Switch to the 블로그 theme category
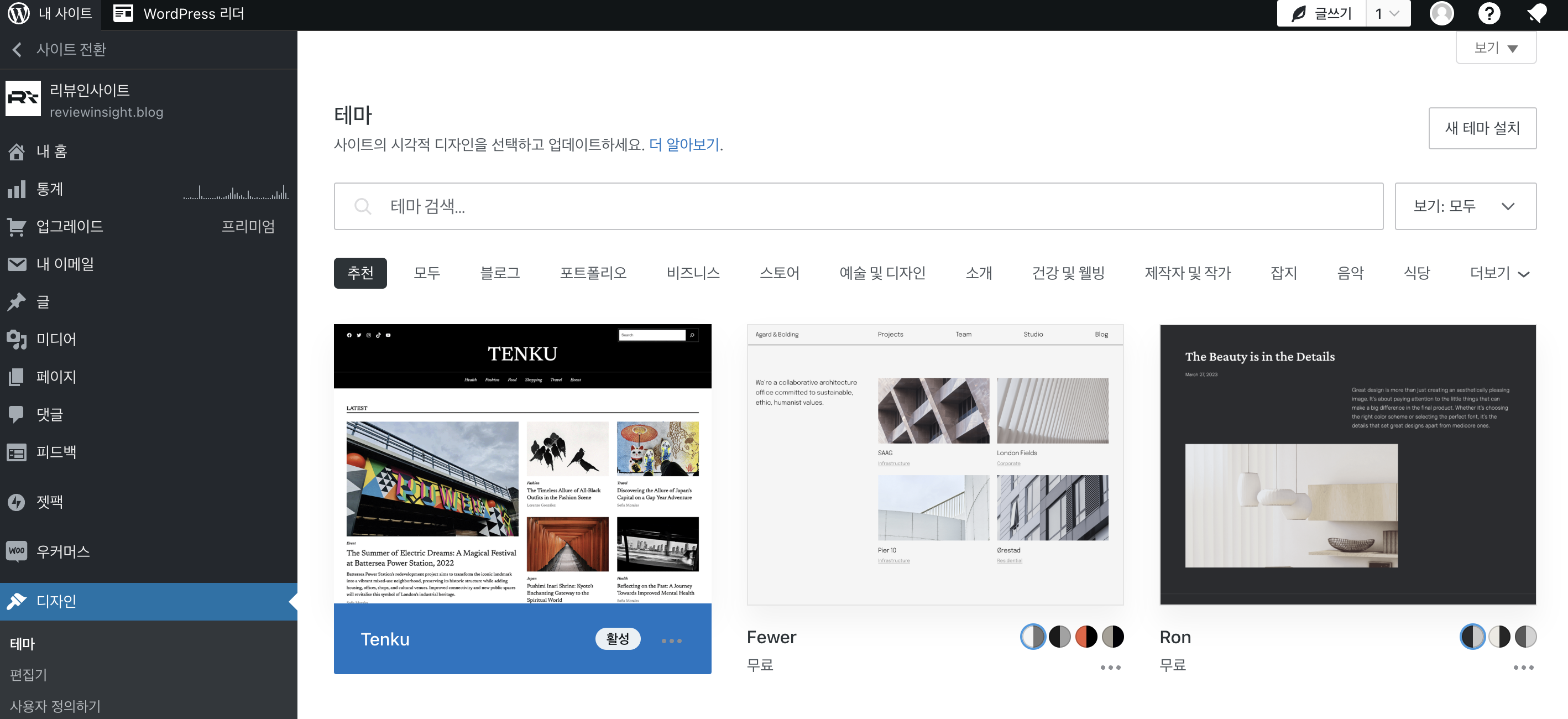 coord(499,273)
